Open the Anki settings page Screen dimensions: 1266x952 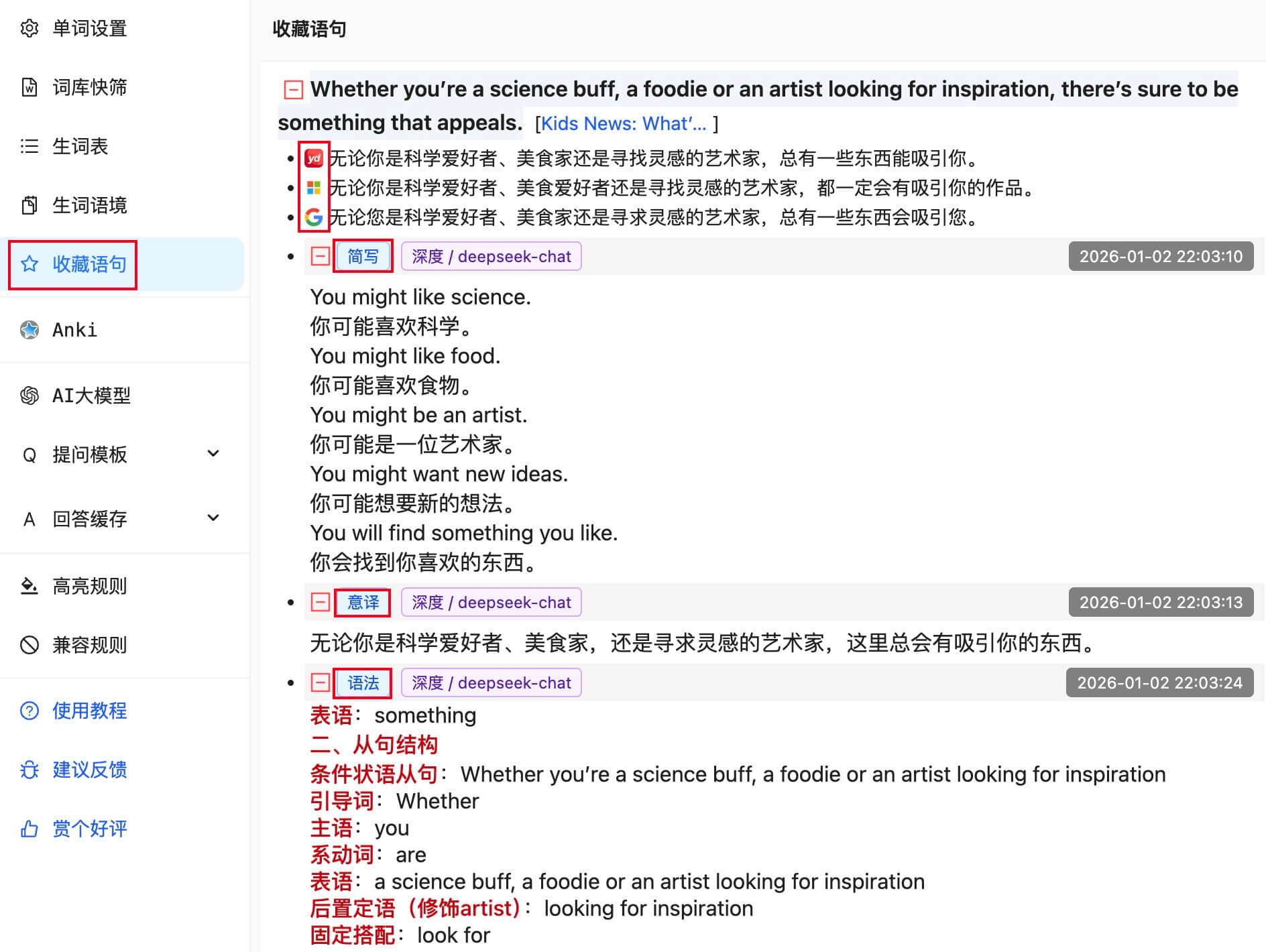click(x=74, y=330)
